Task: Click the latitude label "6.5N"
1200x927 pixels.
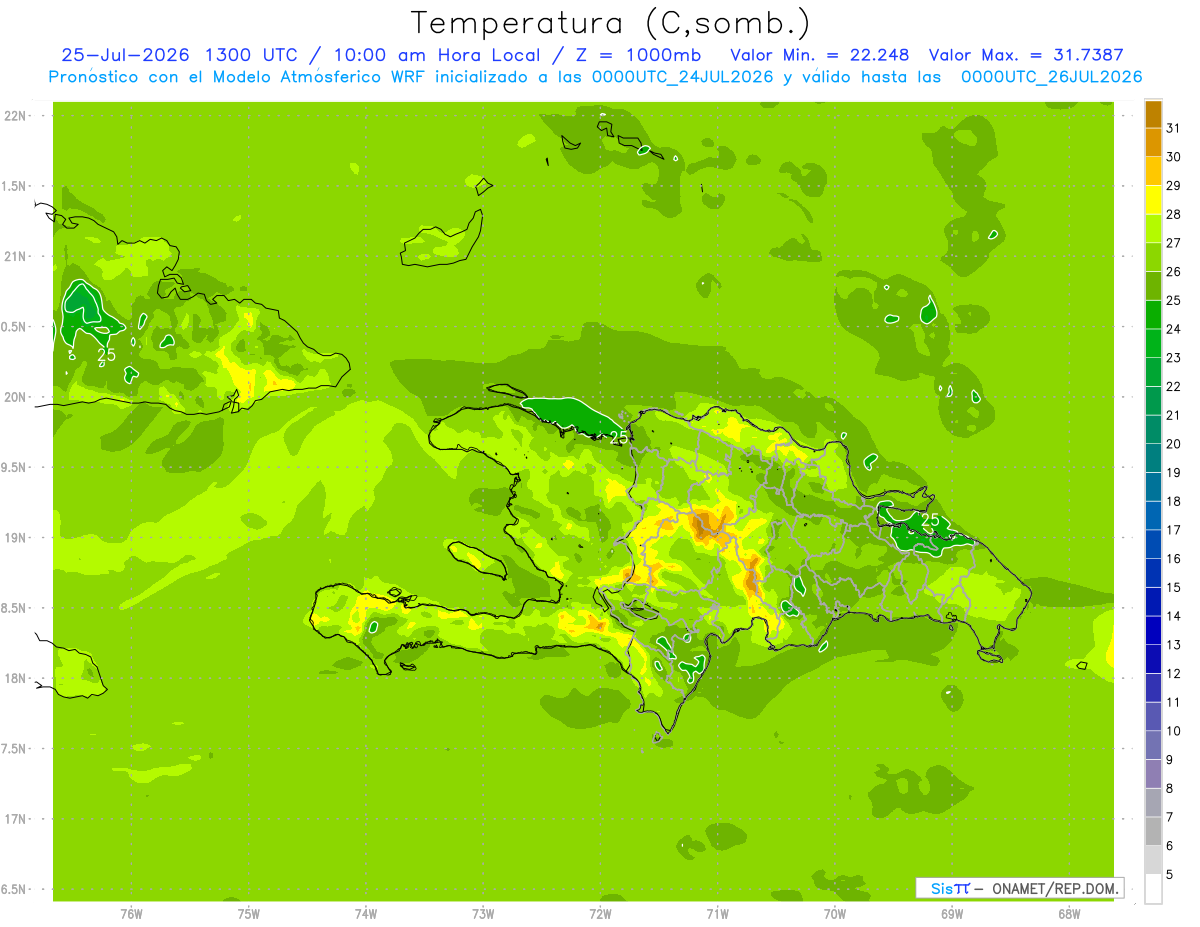Action: pyautogui.click(x=15, y=889)
